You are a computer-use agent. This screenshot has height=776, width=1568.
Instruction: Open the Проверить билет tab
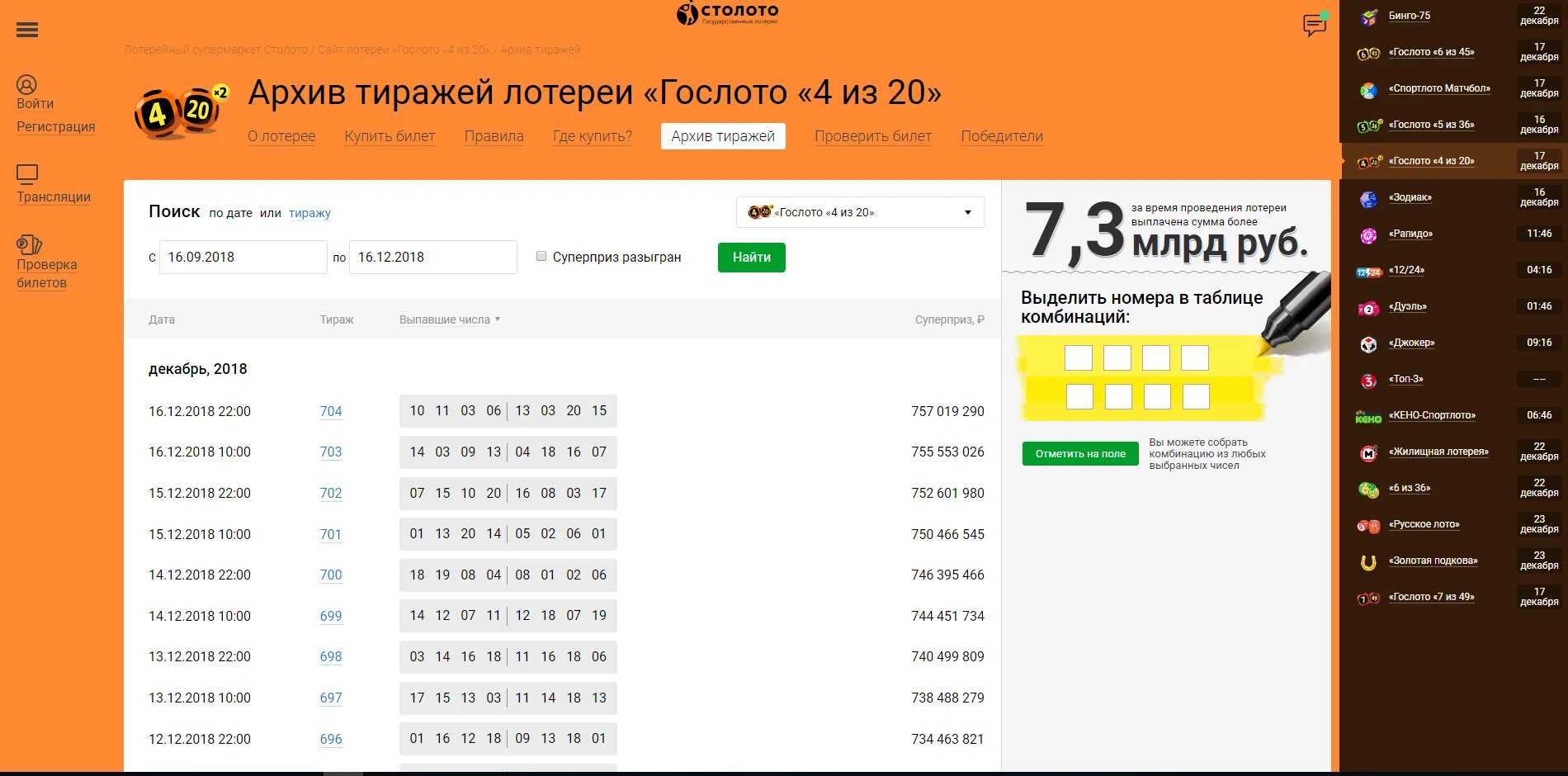coord(873,136)
